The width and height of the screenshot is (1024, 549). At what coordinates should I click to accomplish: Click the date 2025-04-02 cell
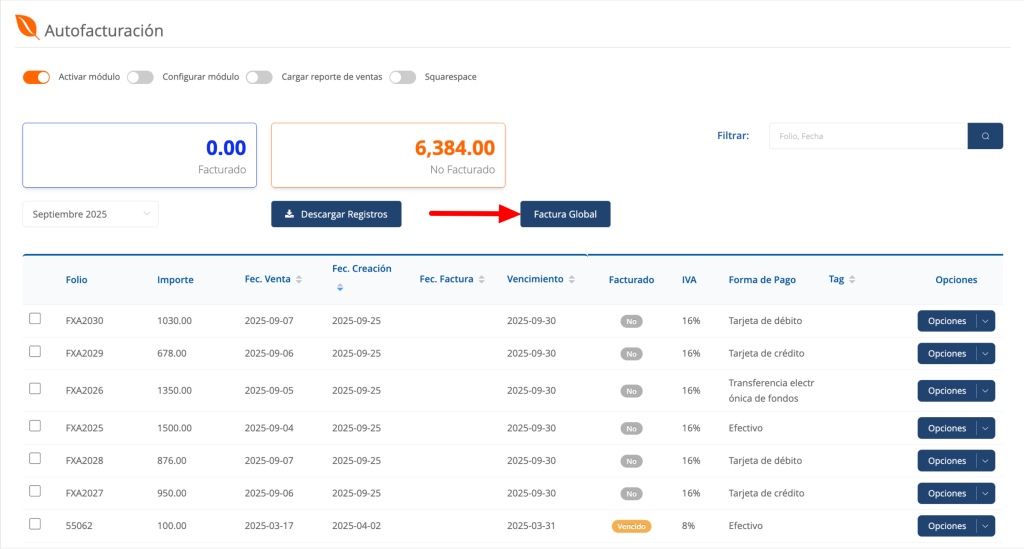pos(357,525)
